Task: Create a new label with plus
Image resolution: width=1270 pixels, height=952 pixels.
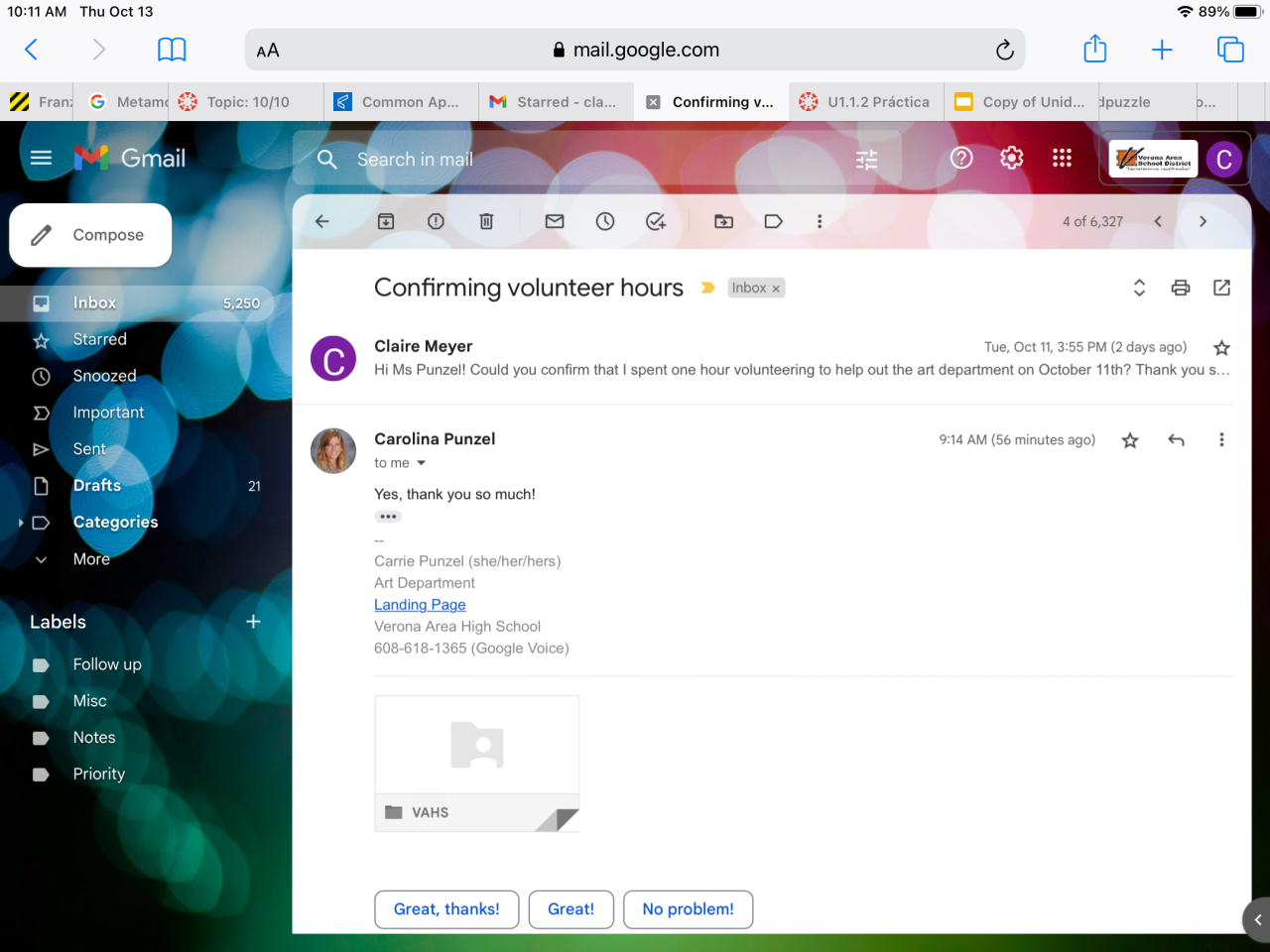Action: (253, 622)
